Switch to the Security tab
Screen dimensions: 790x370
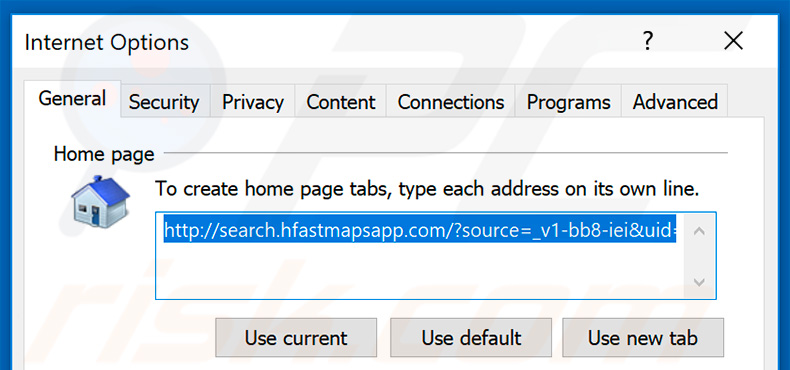(165, 102)
